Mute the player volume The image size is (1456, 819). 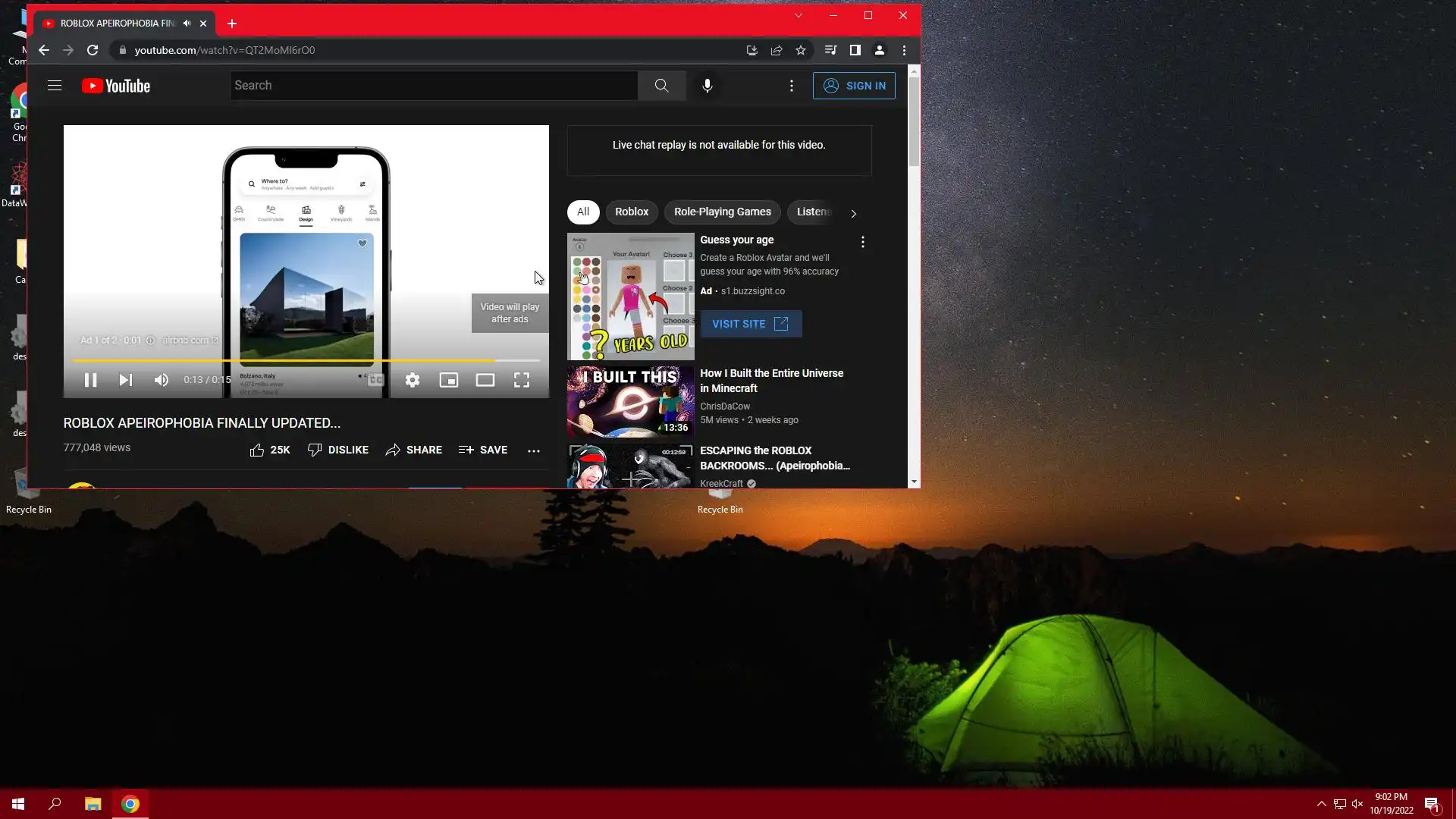tap(162, 380)
